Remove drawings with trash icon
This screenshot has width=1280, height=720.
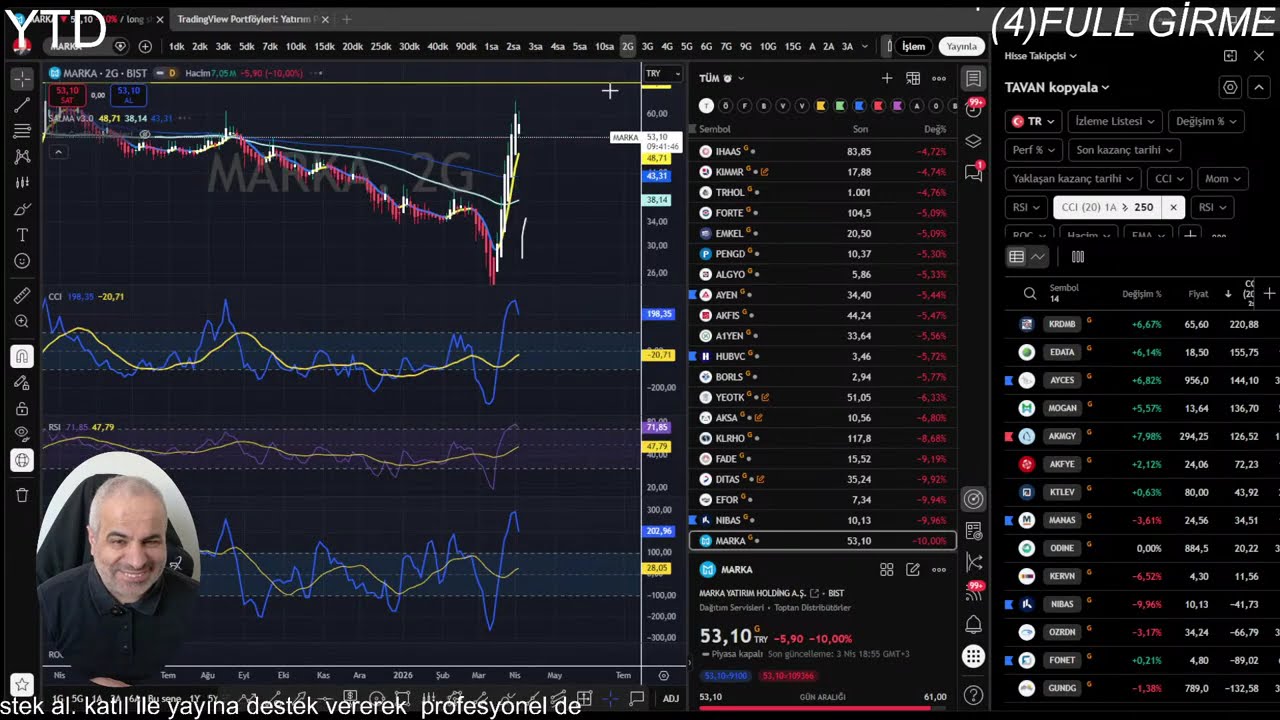tap(22, 495)
